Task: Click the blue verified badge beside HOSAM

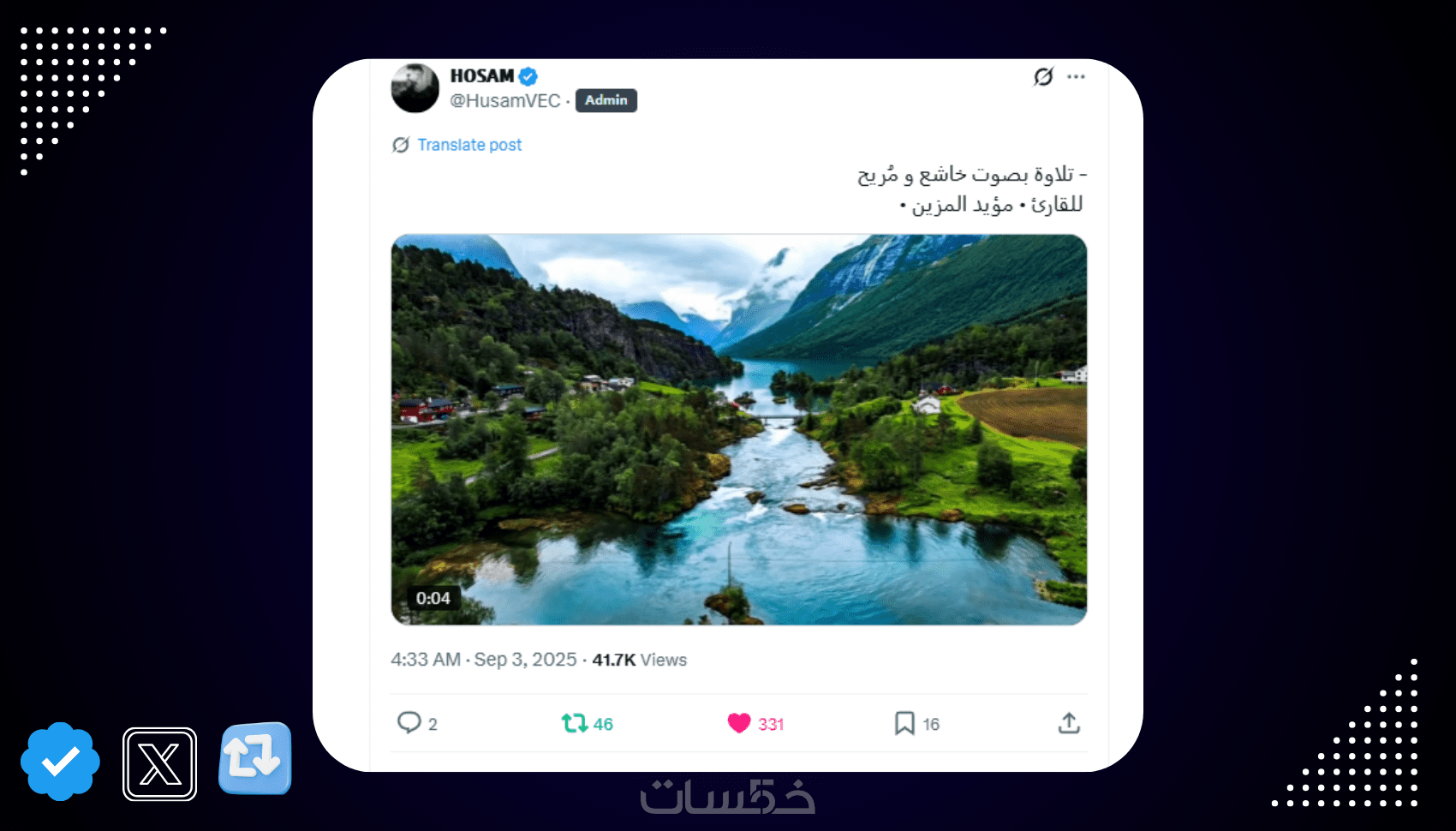Action: coord(528,76)
